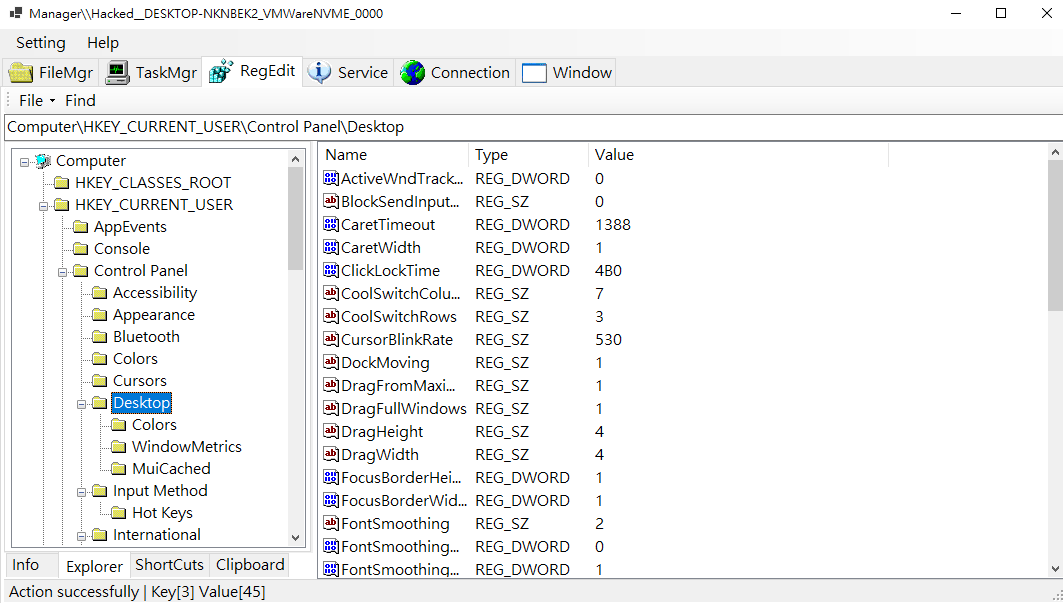Click the registry path address field
The image size is (1063, 603).
(530, 127)
